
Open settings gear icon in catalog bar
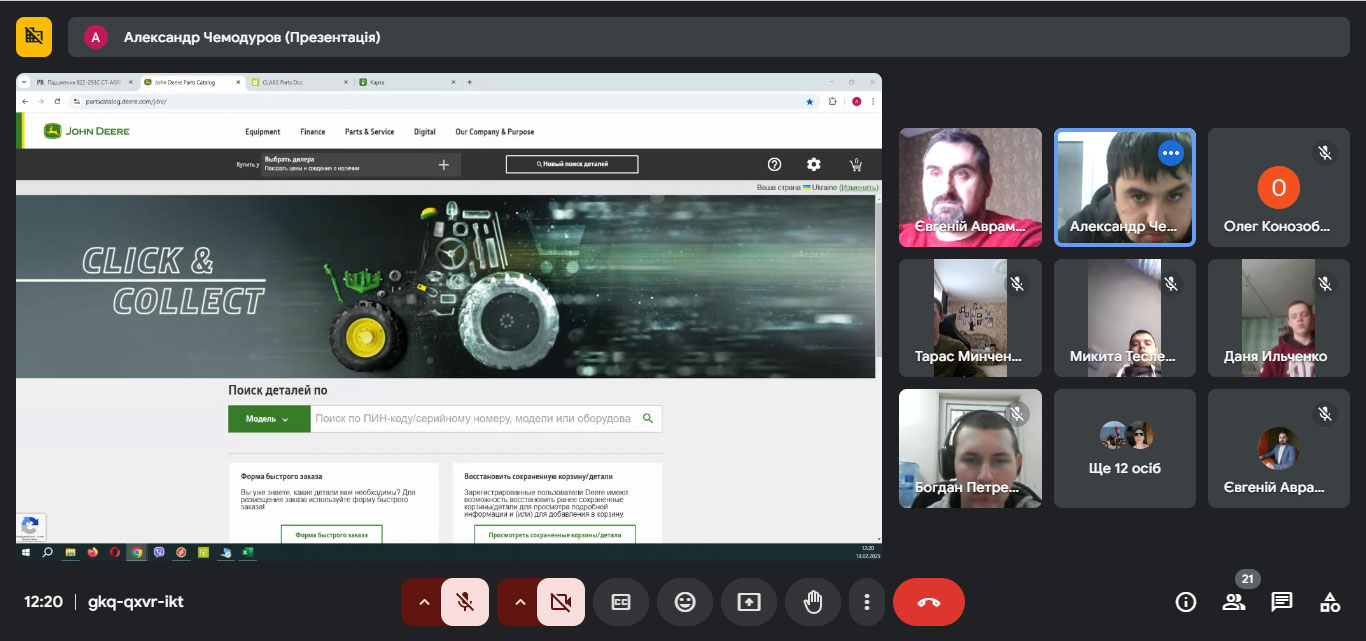[x=814, y=164]
